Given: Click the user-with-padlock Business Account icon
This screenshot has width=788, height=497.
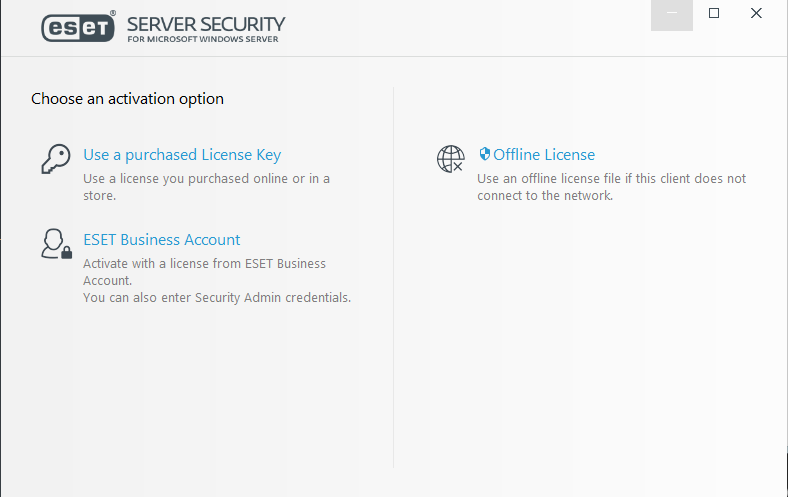Looking at the screenshot, I should coord(56,244).
